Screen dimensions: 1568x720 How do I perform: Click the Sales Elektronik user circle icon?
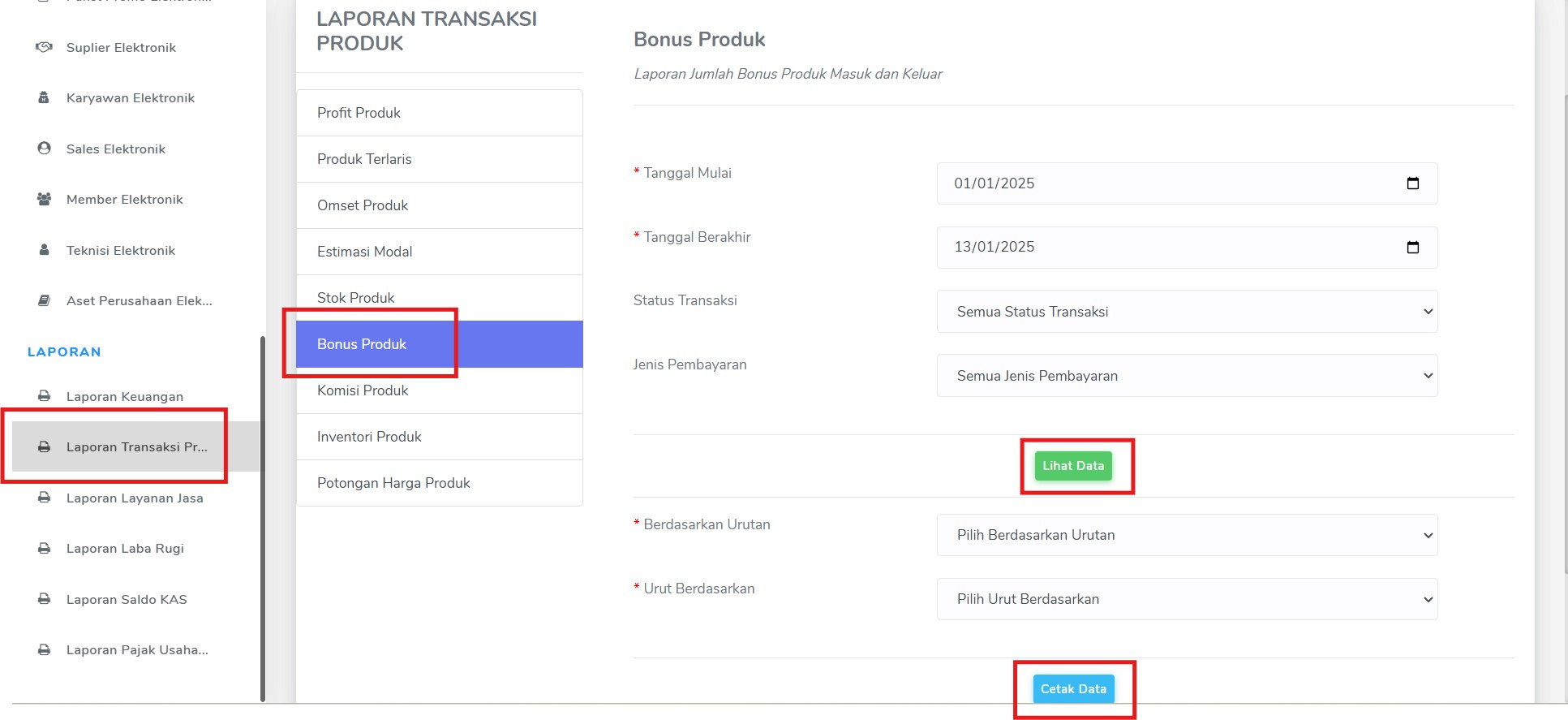[x=44, y=148]
